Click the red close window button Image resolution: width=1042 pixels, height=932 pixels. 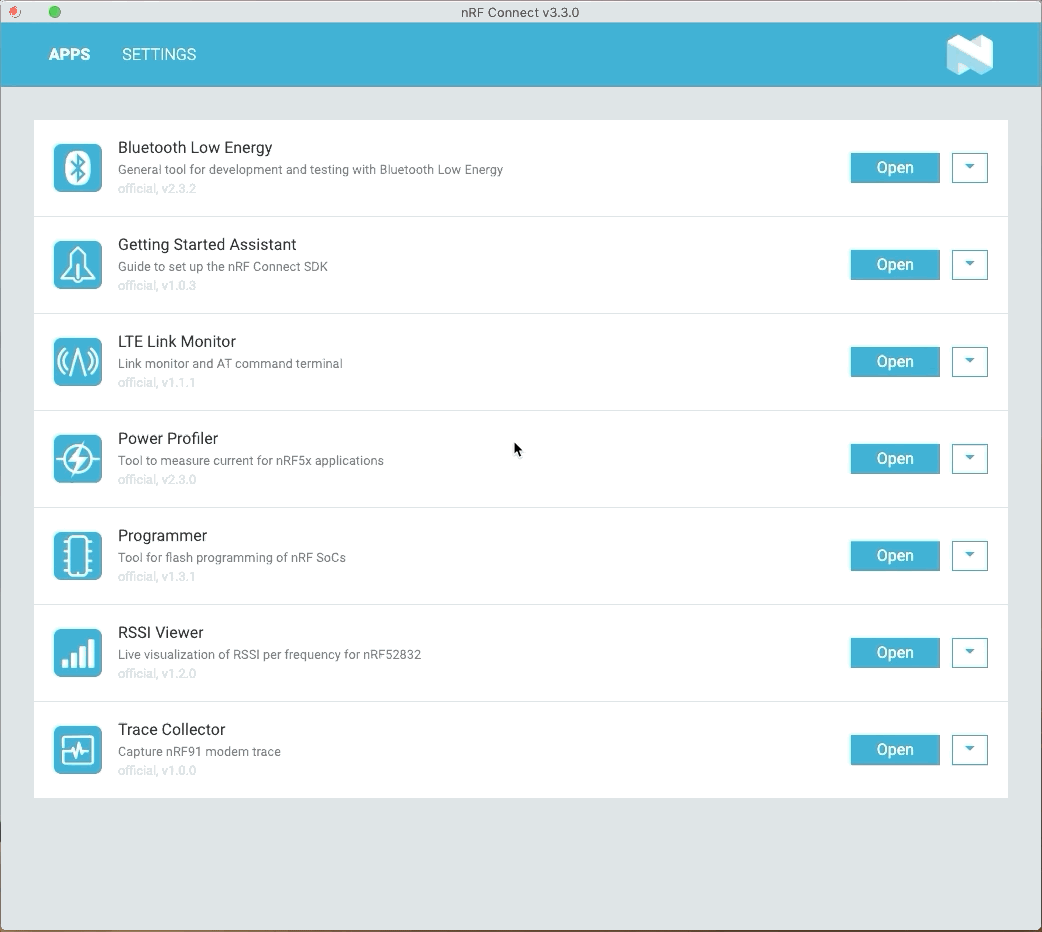coord(15,12)
